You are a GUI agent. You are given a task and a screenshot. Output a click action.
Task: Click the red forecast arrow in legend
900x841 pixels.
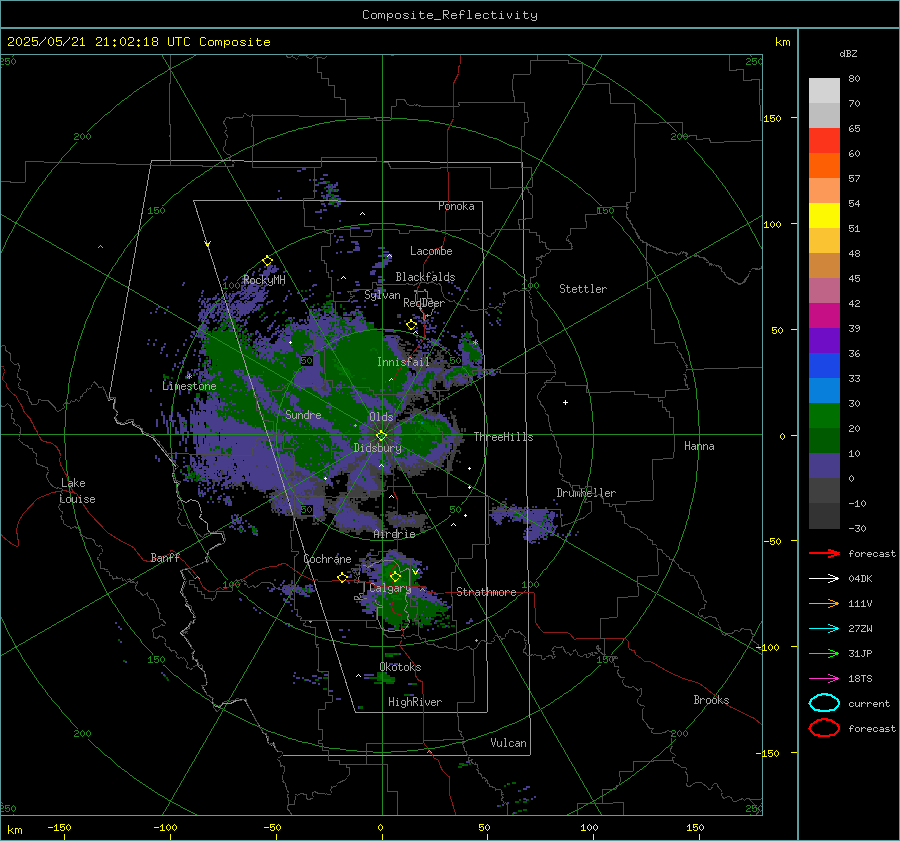(x=824, y=553)
